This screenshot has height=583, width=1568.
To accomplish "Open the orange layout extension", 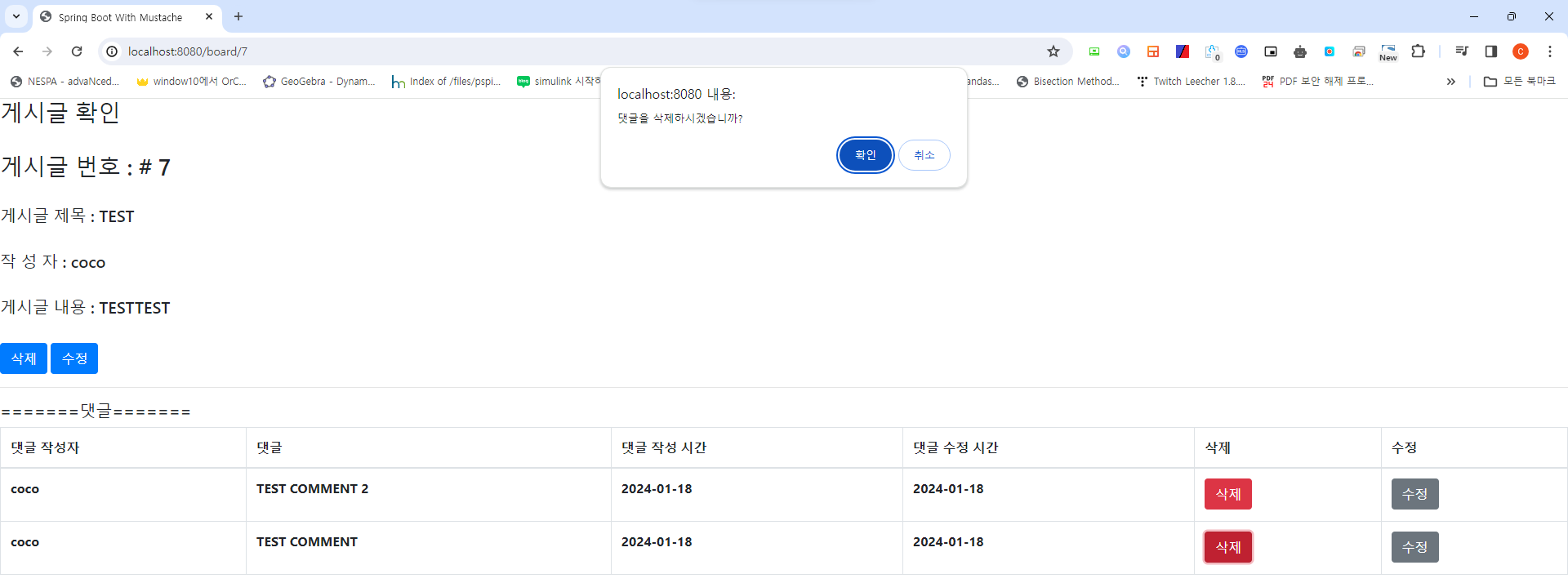I will [1153, 51].
